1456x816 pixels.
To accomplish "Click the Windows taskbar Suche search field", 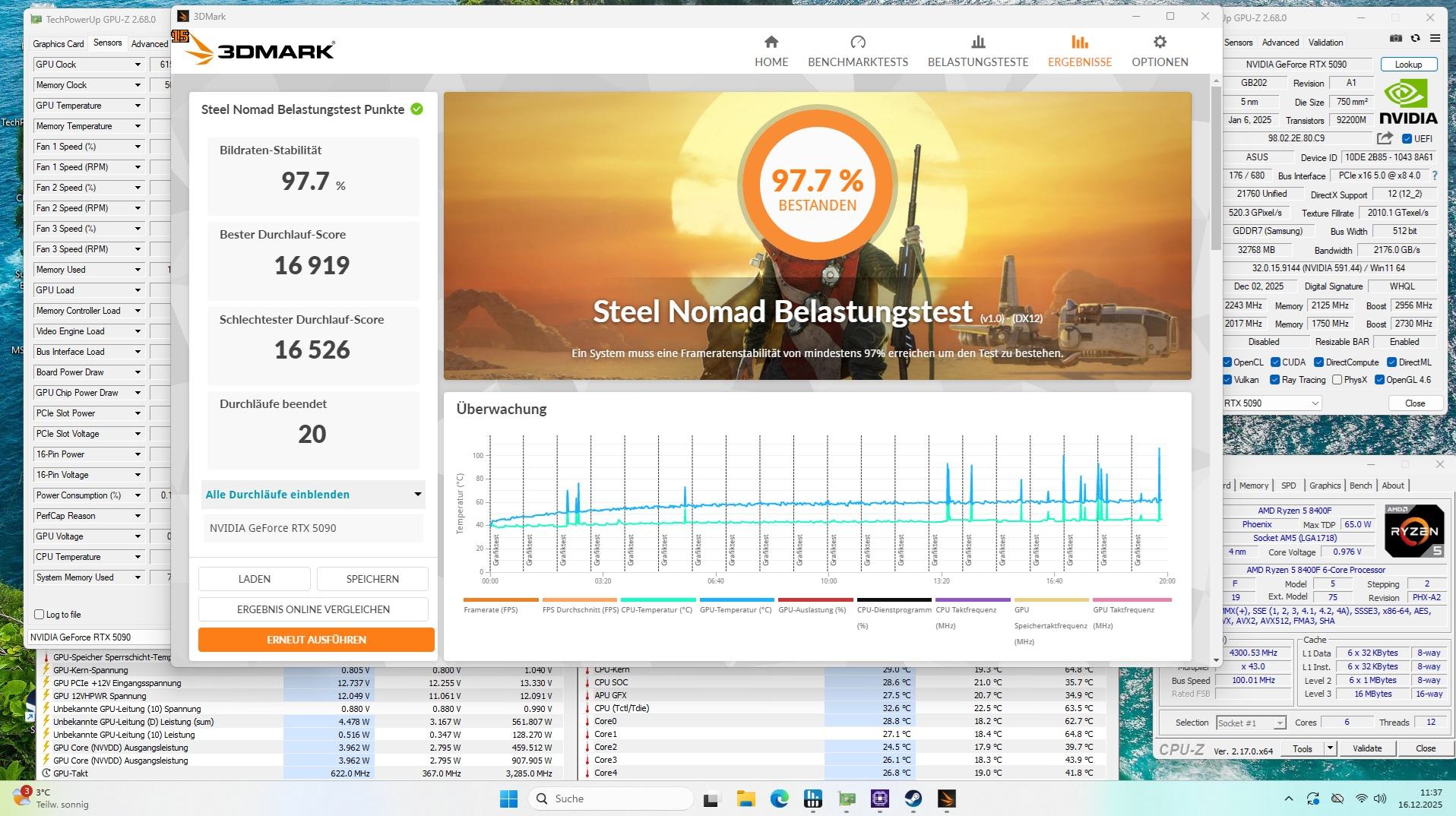I will click(611, 799).
